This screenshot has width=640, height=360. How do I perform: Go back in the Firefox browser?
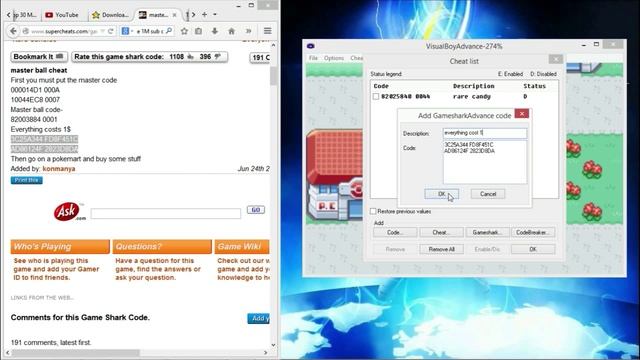pyautogui.click(x=13, y=31)
